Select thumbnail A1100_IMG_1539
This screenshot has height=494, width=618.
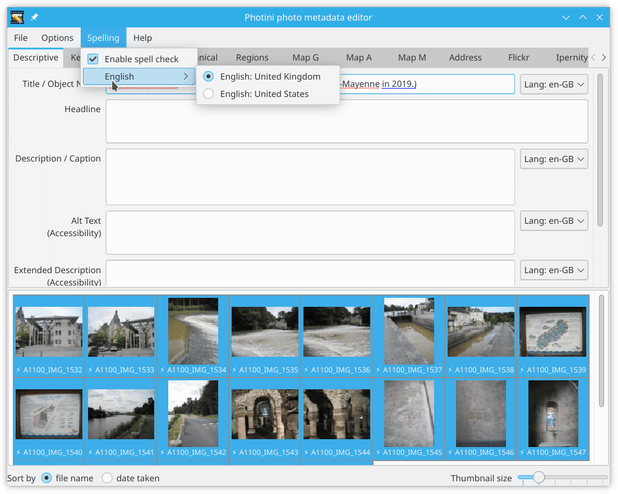(553, 336)
